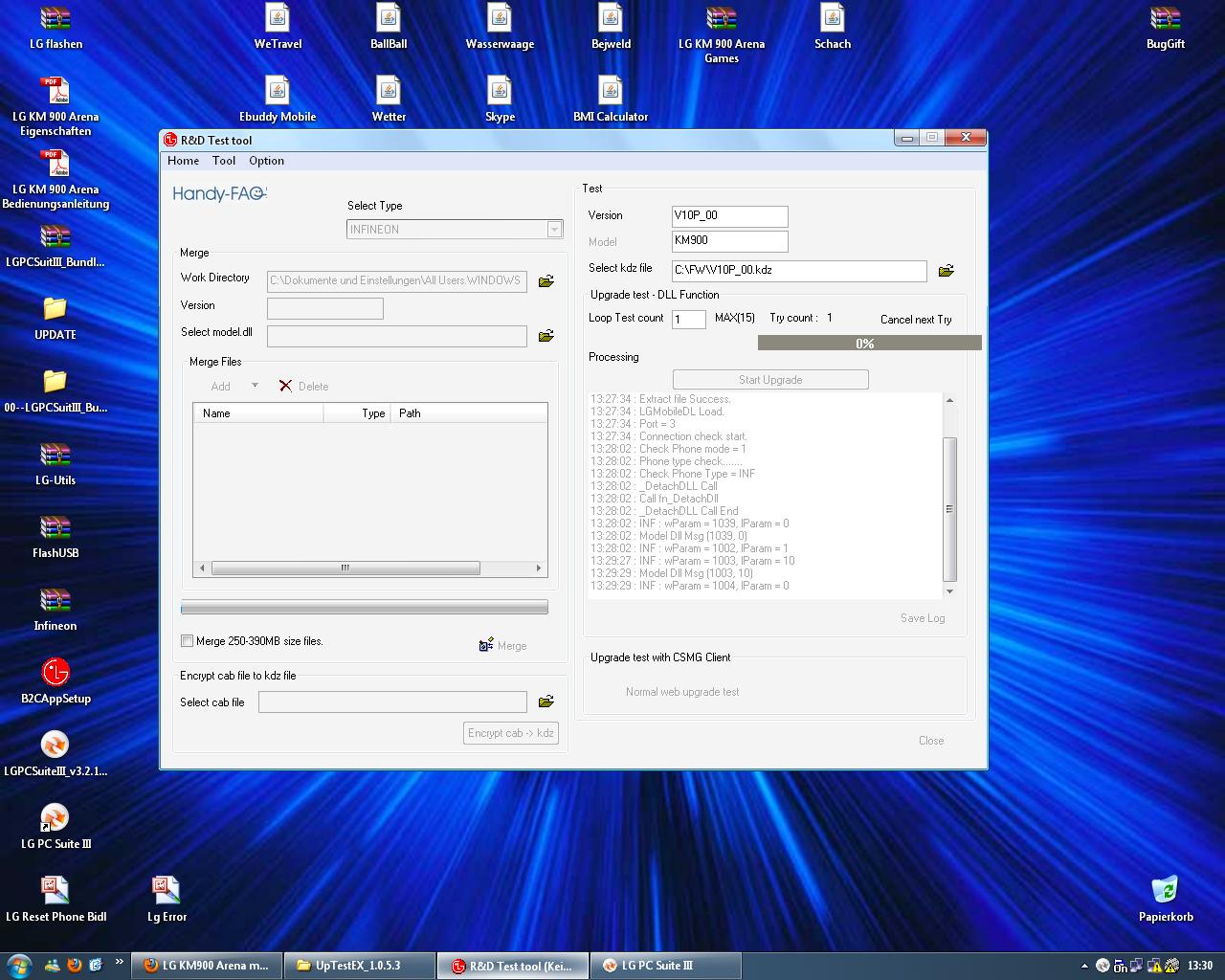Click the Path column header
The image size is (1225, 980).
468,413
